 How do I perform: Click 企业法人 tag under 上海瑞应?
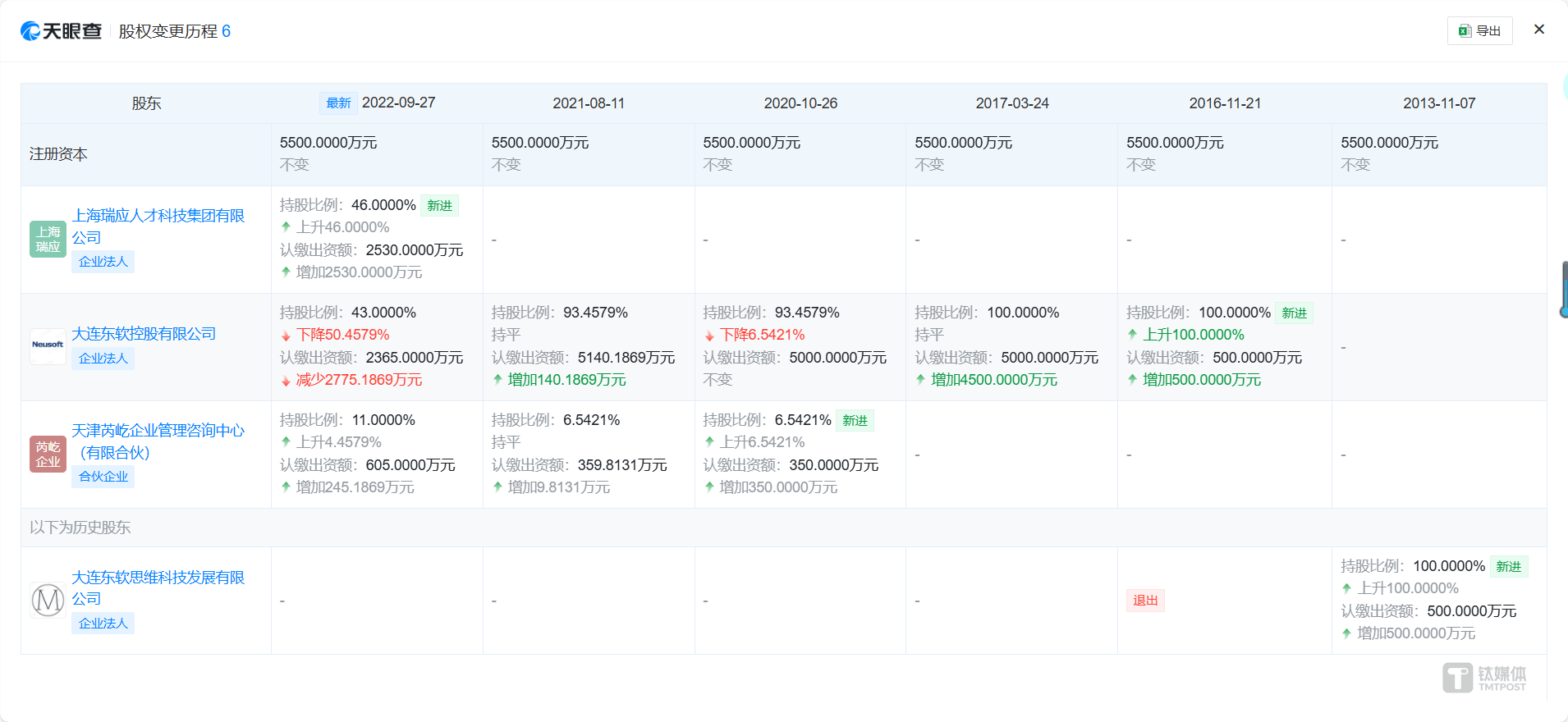pyautogui.click(x=103, y=262)
